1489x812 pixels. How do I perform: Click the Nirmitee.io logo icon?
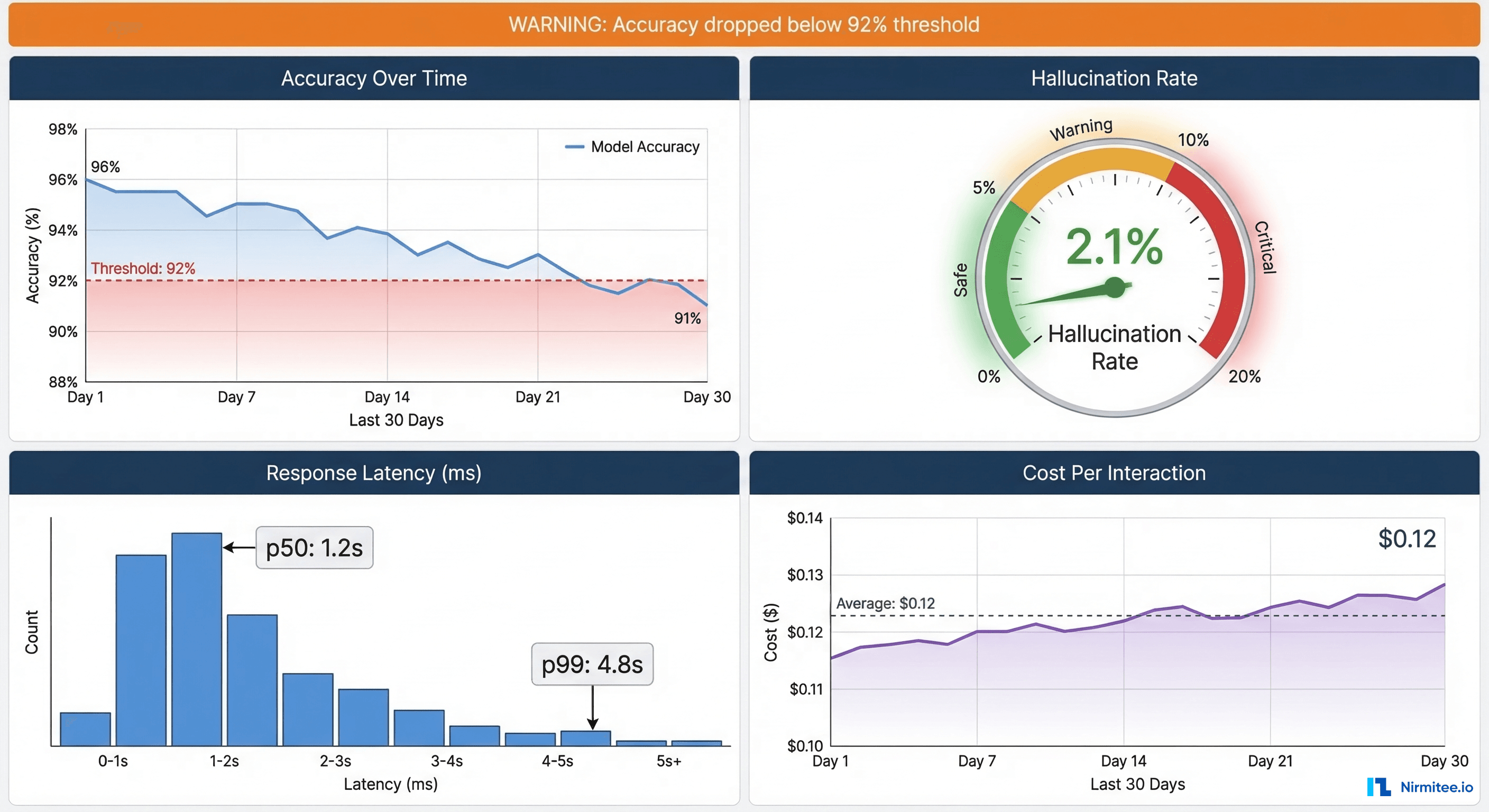[x=1378, y=787]
